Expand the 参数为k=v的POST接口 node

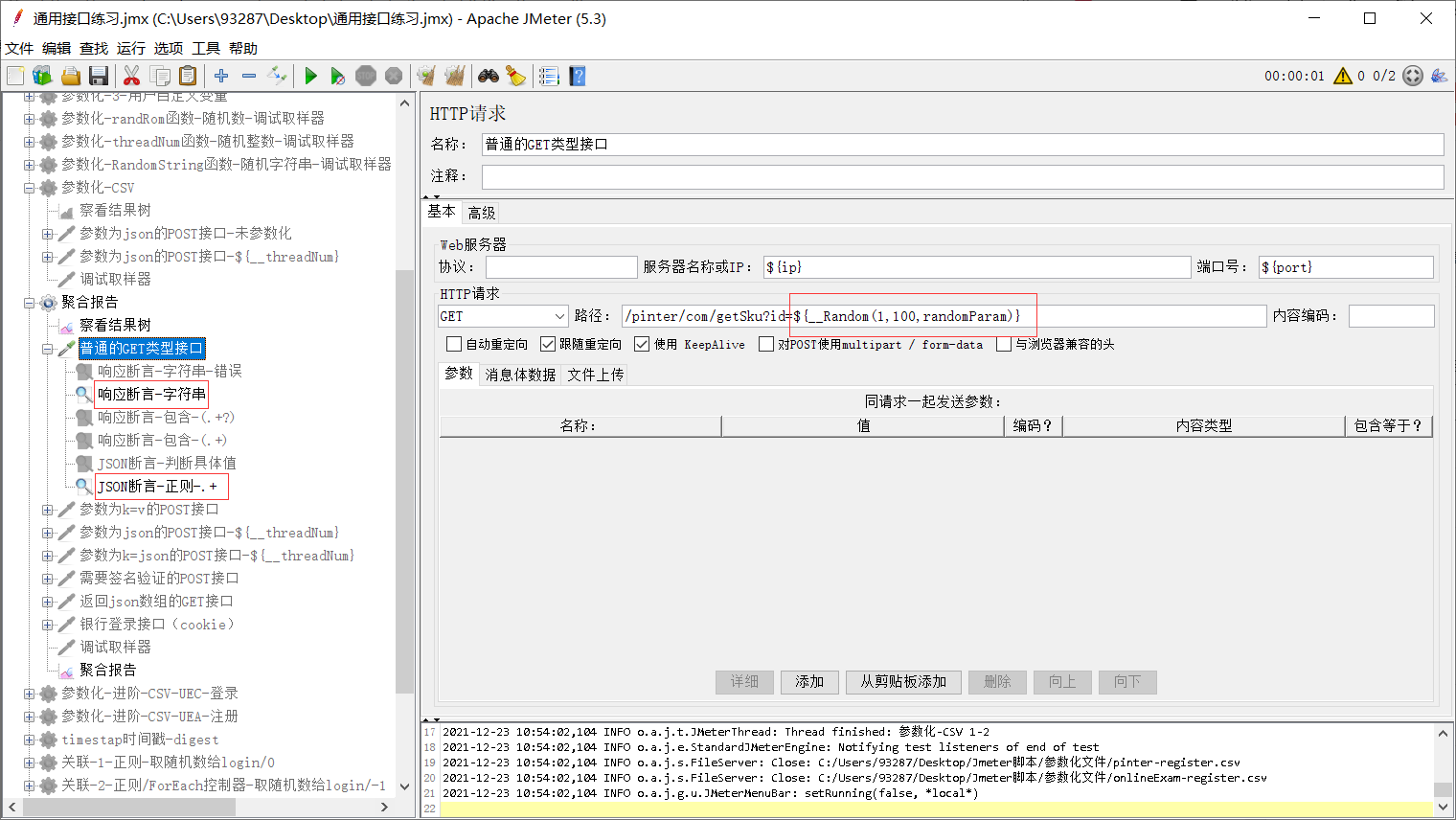[47, 510]
